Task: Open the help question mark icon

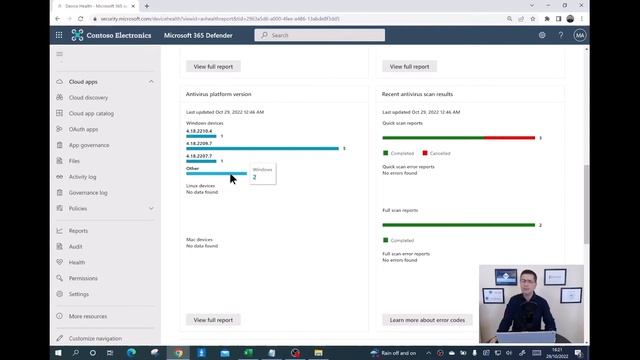Action: tap(561, 35)
